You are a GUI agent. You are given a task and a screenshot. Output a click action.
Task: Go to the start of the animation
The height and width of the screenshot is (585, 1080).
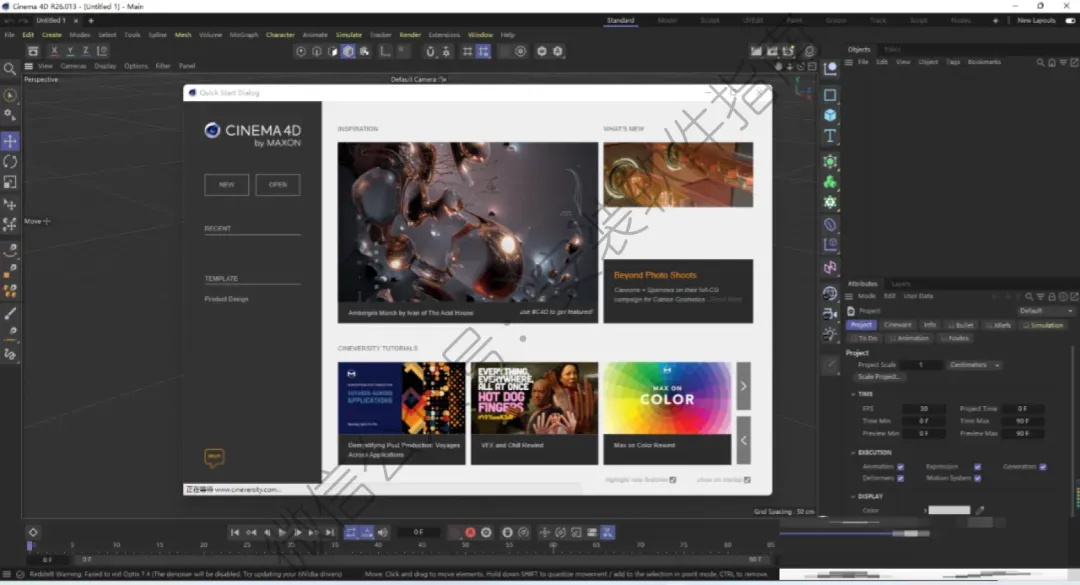(235, 533)
